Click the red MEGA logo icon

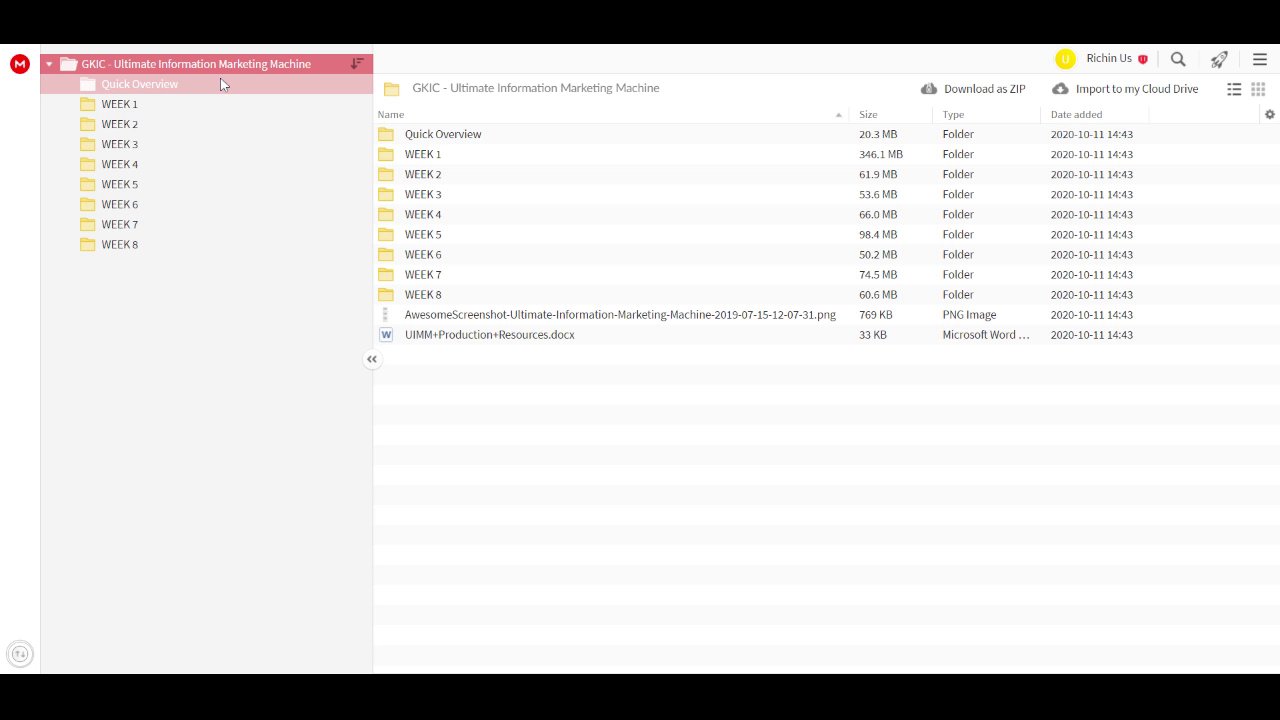click(x=19, y=64)
